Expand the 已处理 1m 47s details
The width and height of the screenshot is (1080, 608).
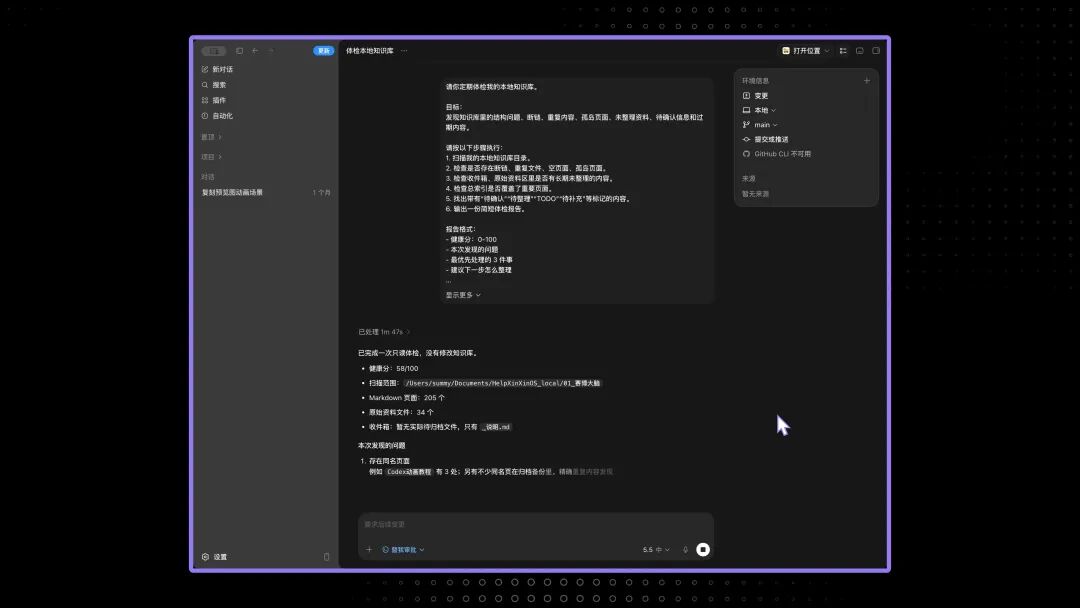pyautogui.click(x=384, y=332)
